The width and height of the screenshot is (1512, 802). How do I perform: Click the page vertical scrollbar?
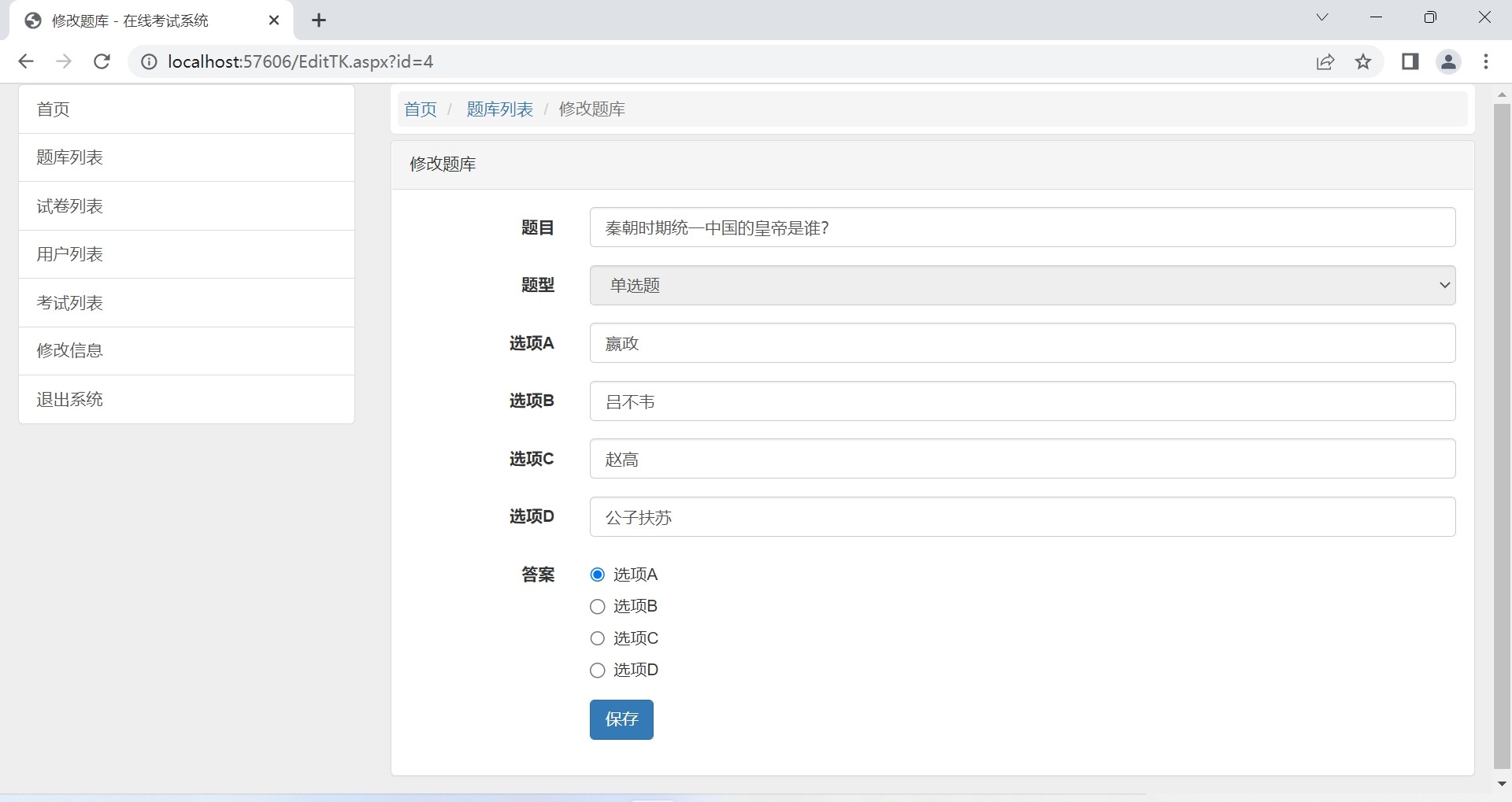pos(1502,433)
